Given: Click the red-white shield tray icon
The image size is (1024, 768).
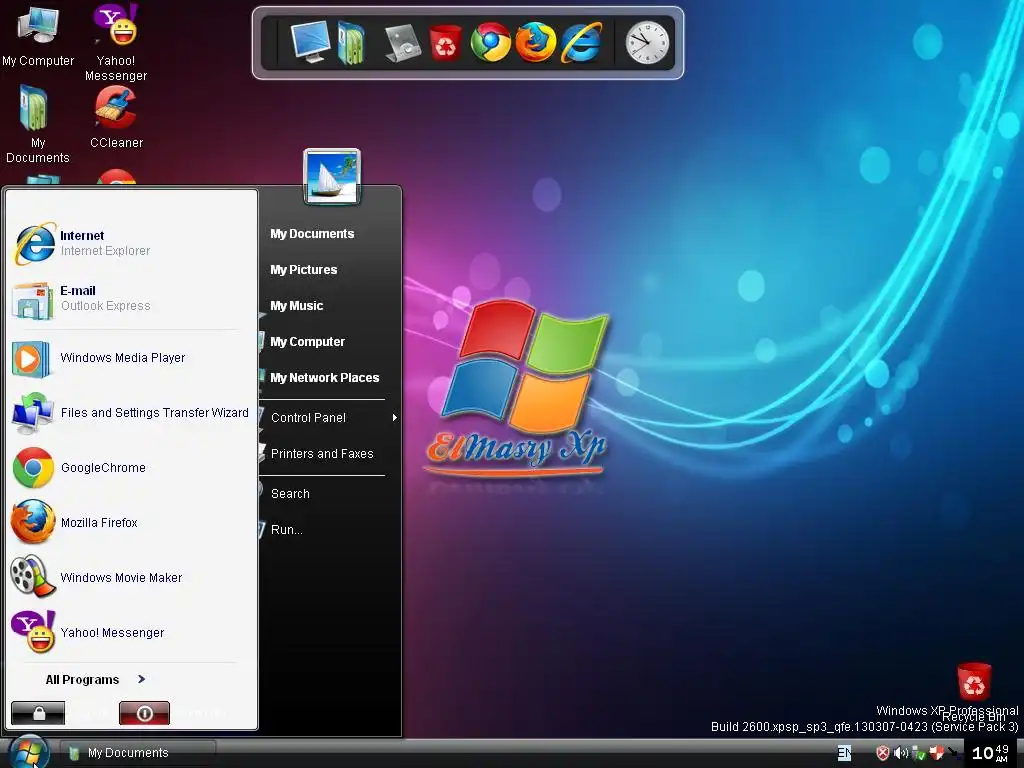Looking at the screenshot, I should [936, 754].
